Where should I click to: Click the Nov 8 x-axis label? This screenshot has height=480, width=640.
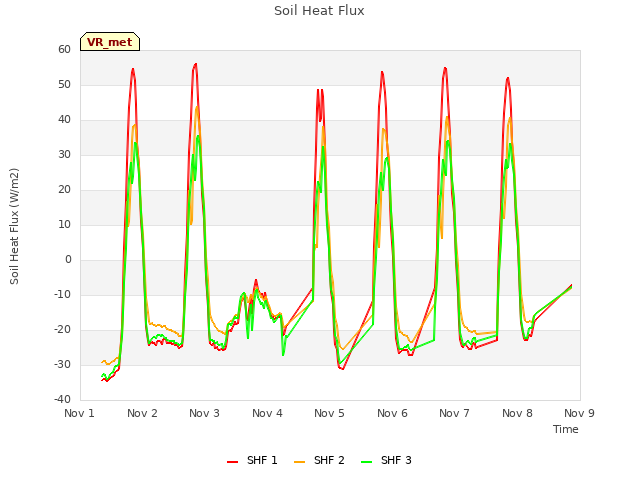click(517, 413)
